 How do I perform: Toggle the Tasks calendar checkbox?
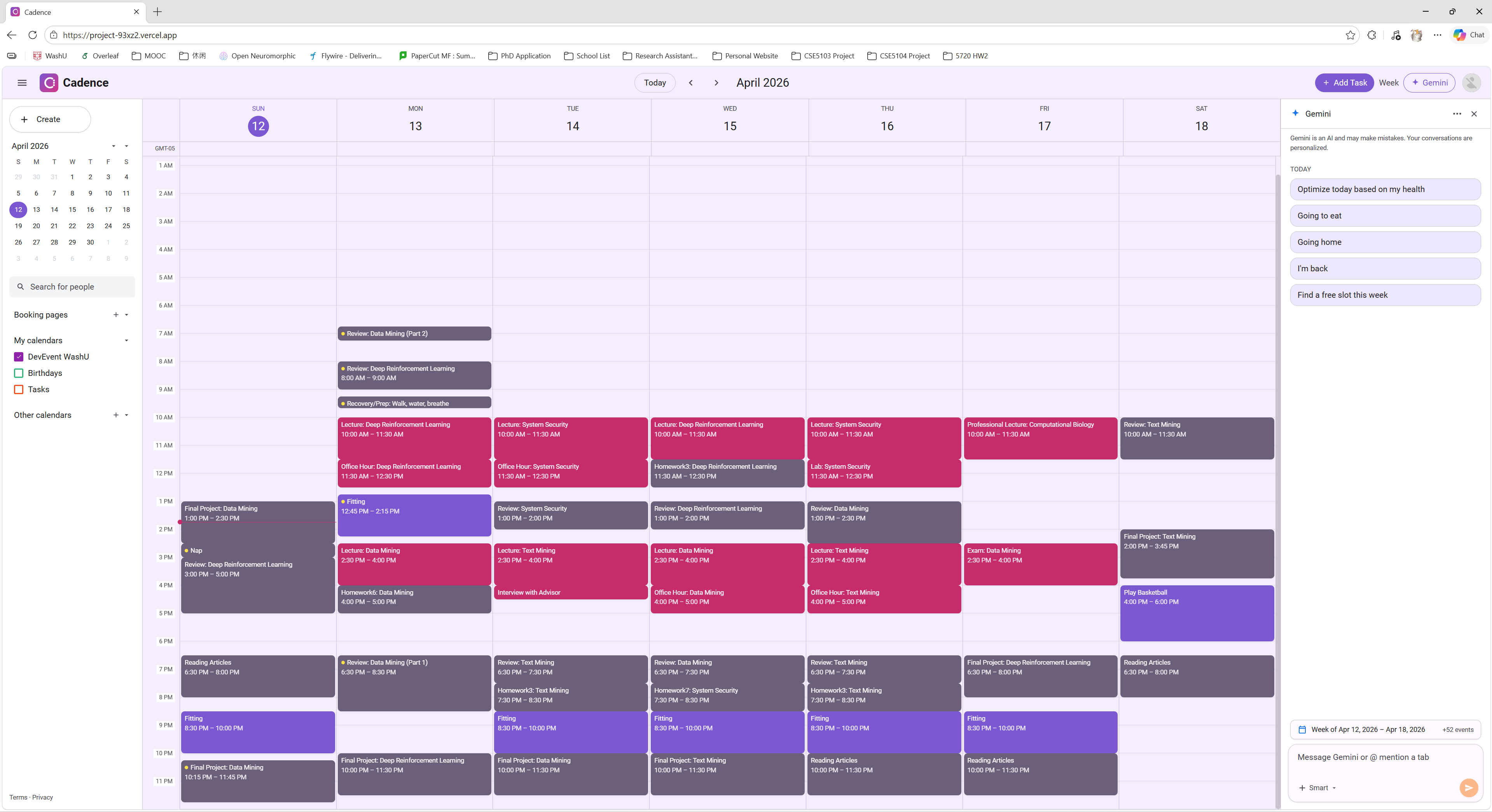pos(19,389)
